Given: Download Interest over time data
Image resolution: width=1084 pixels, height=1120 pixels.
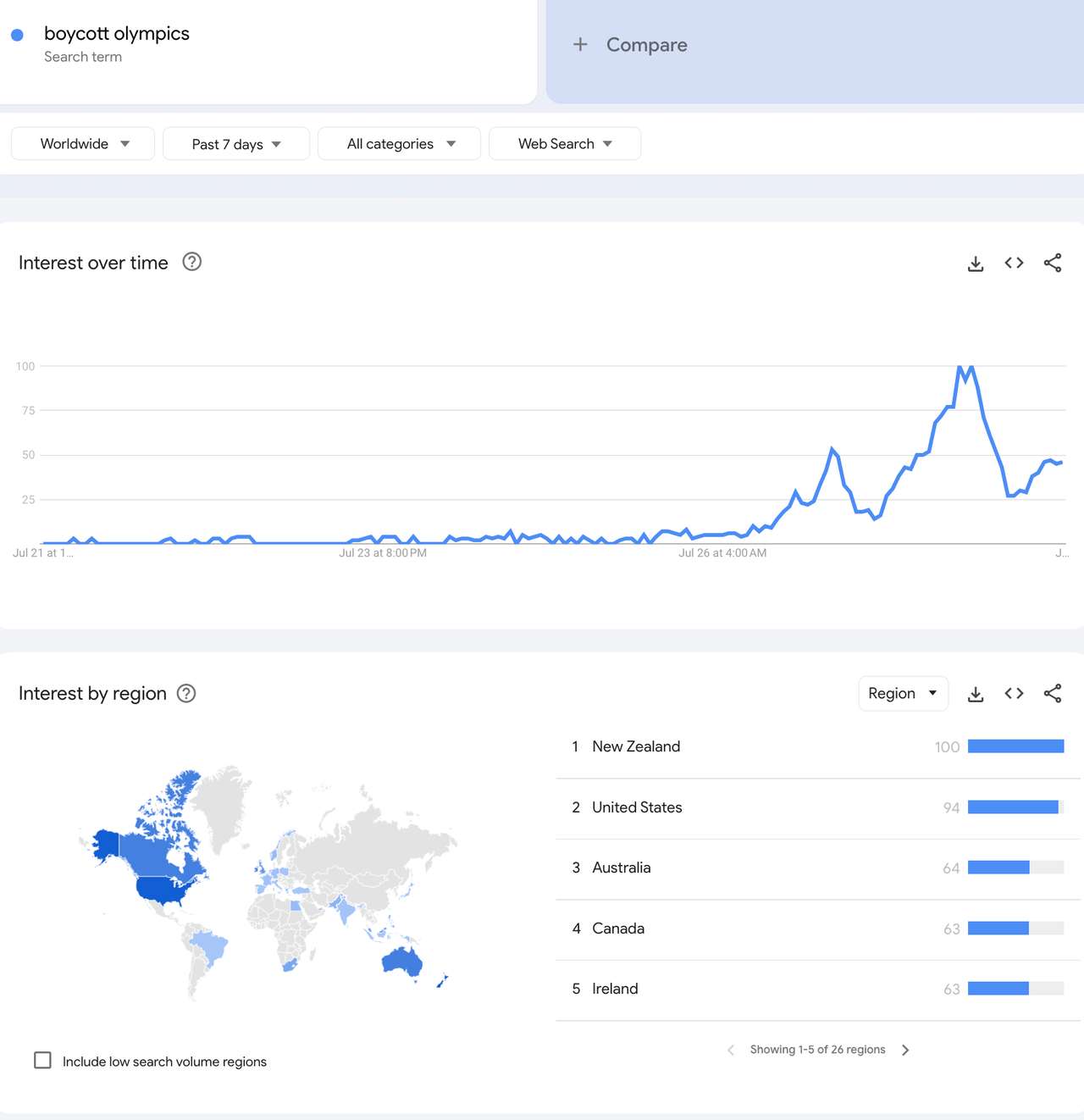Looking at the screenshot, I should pyautogui.click(x=976, y=263).
